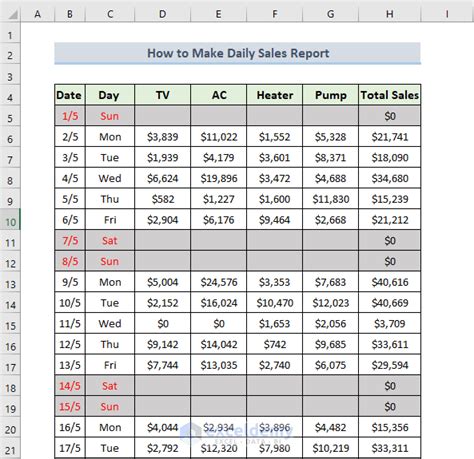474x459 pixels.
Task: Select the Pump value '$5,328'
Action: coord(331,137)
